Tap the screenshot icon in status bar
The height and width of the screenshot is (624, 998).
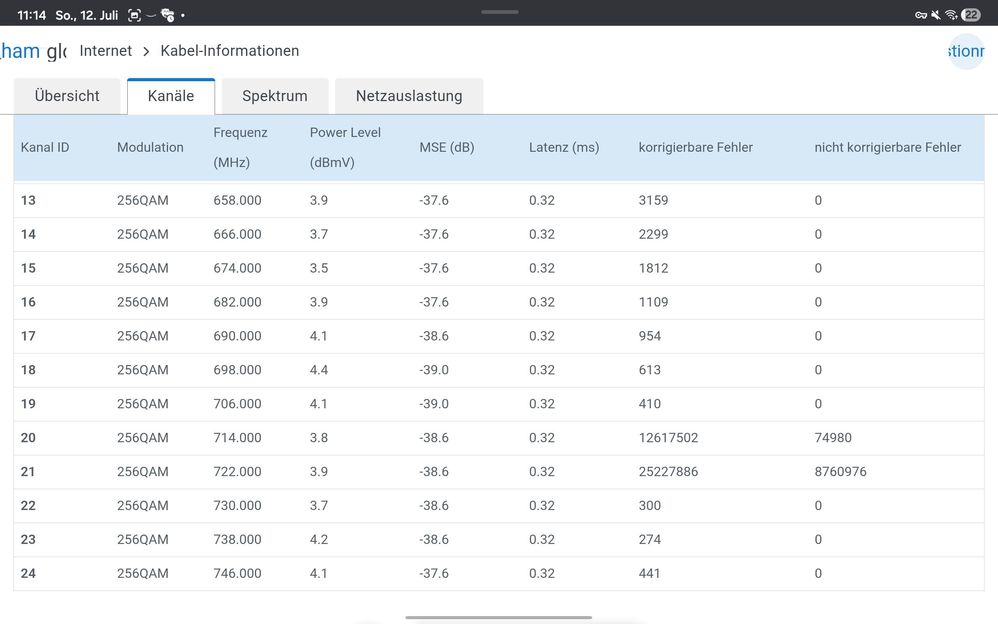[x=134, y=15]
